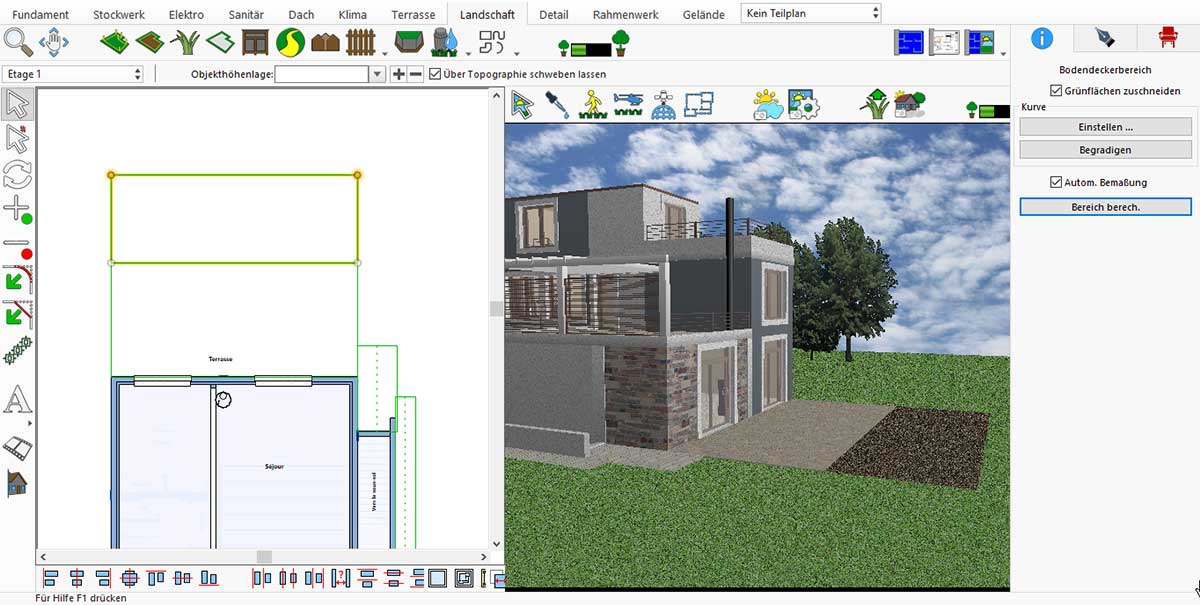Open the Gelände menu tab

pos(703,13)
